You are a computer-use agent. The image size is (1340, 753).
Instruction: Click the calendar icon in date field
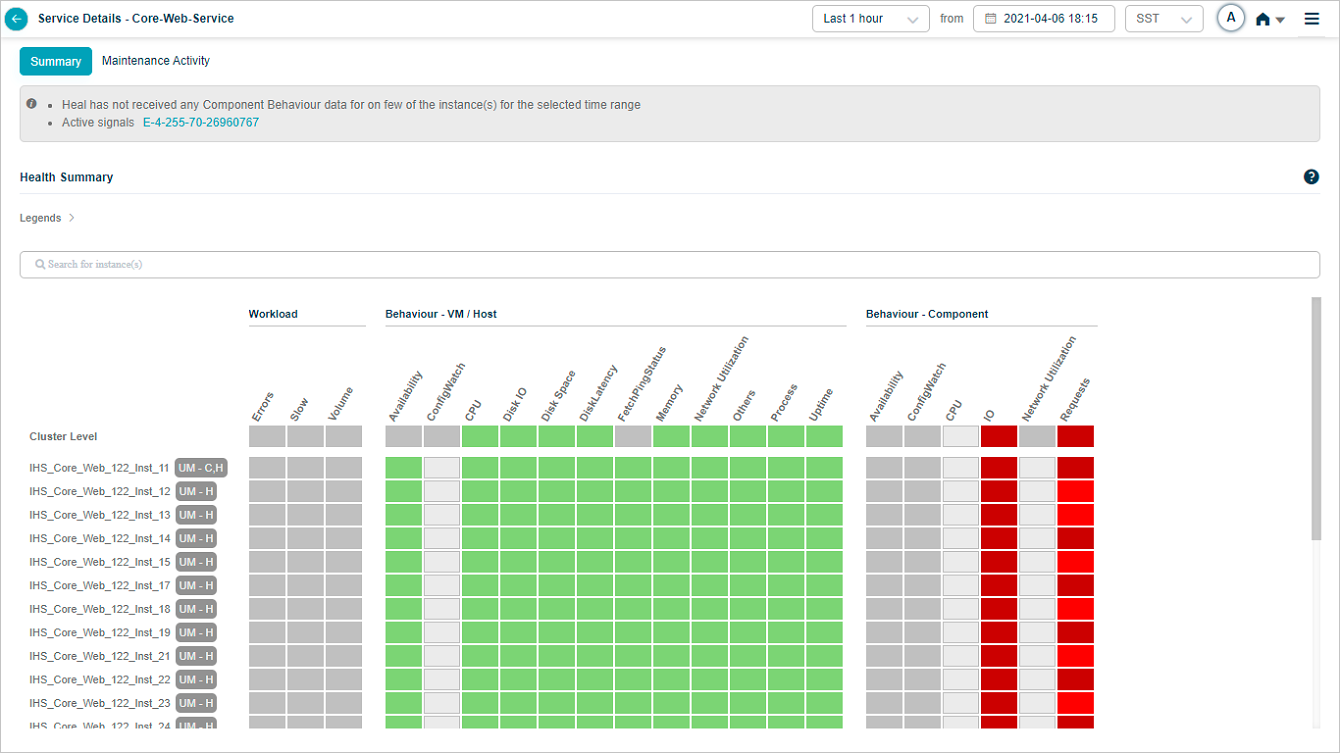[990, 19]
